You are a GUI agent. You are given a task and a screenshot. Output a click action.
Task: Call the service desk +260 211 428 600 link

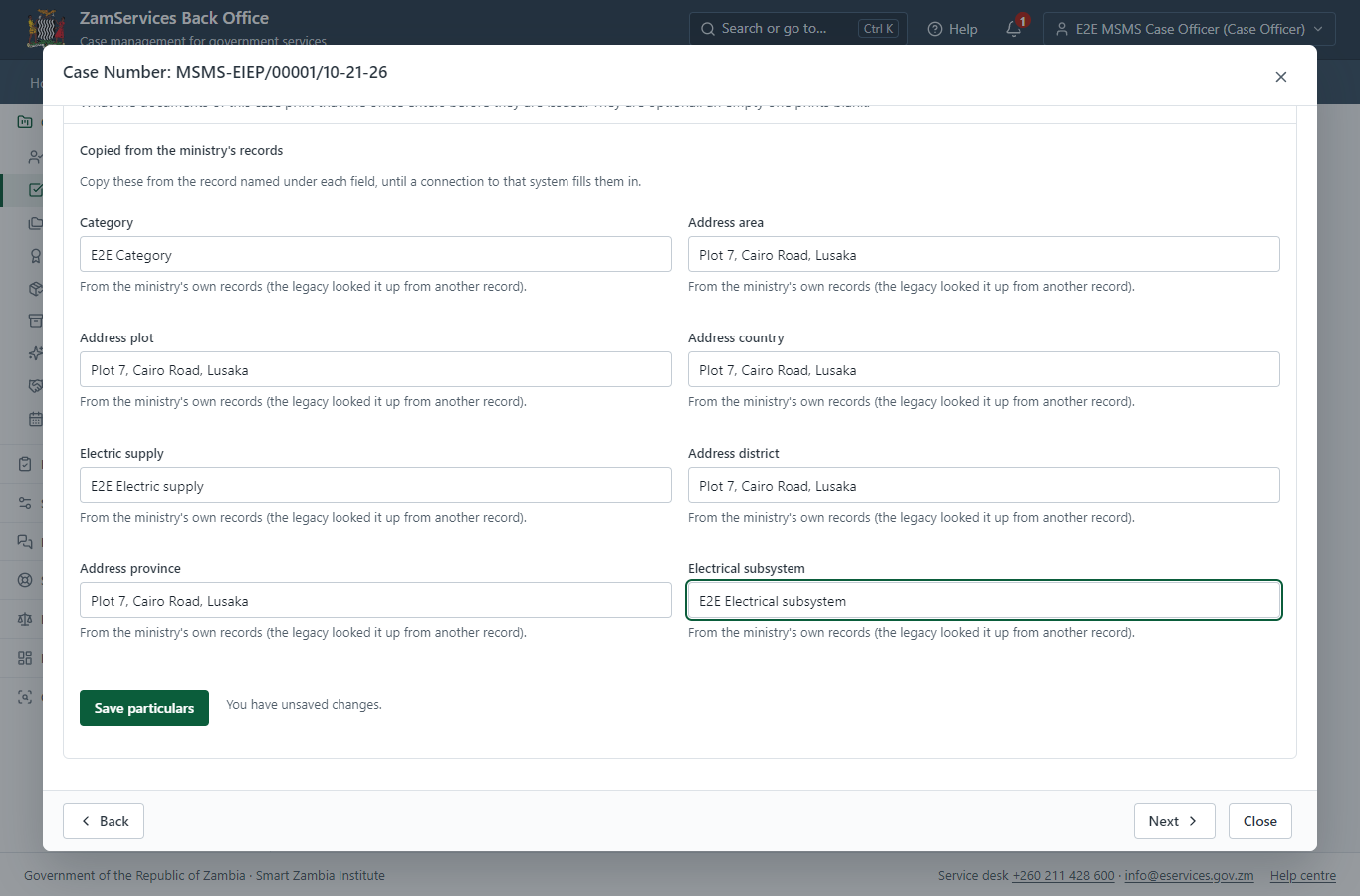(1063, 876)
